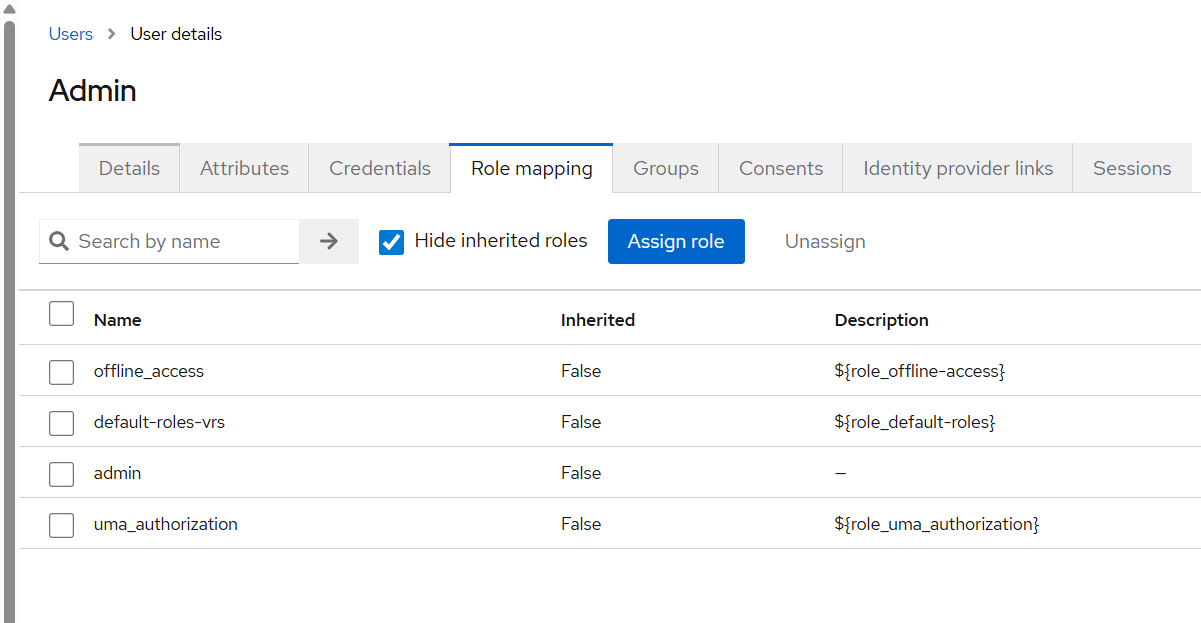The height and width of the screenshot is (623, 1201).
Task: Open the Details tab
Action: [x=129, y=169]
